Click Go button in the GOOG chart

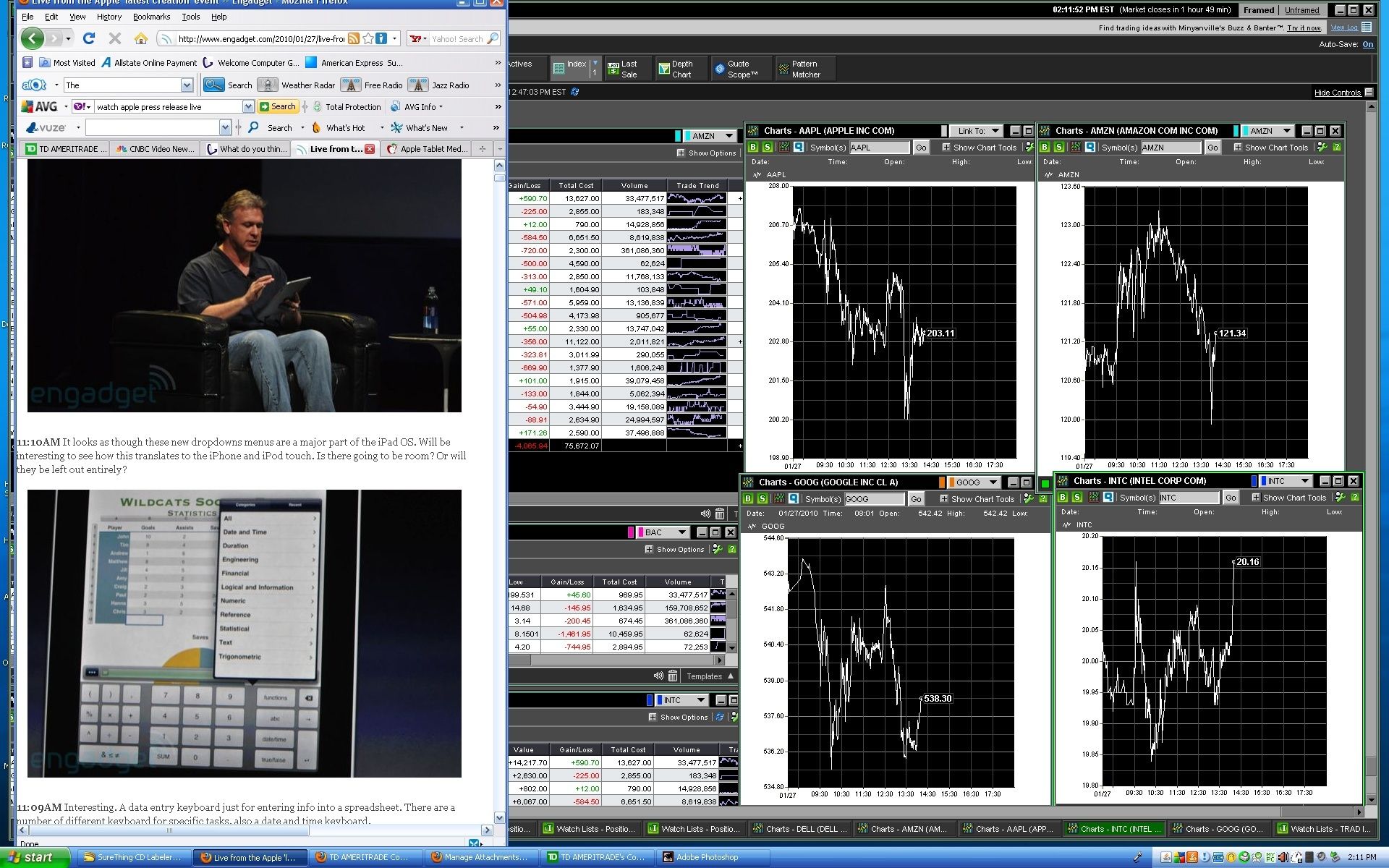(916, 499)
